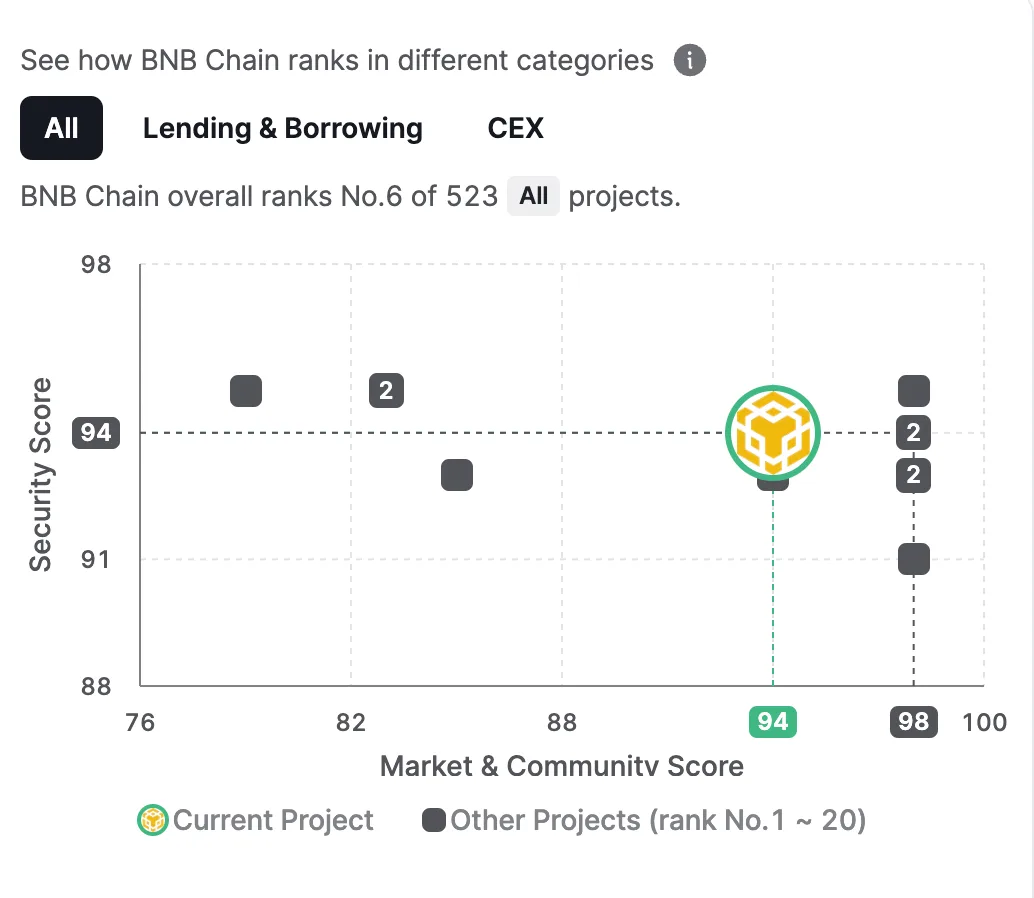Open the CEX category tab
The height and width of the screenshot is (898, 1034).
click(516, 128)
